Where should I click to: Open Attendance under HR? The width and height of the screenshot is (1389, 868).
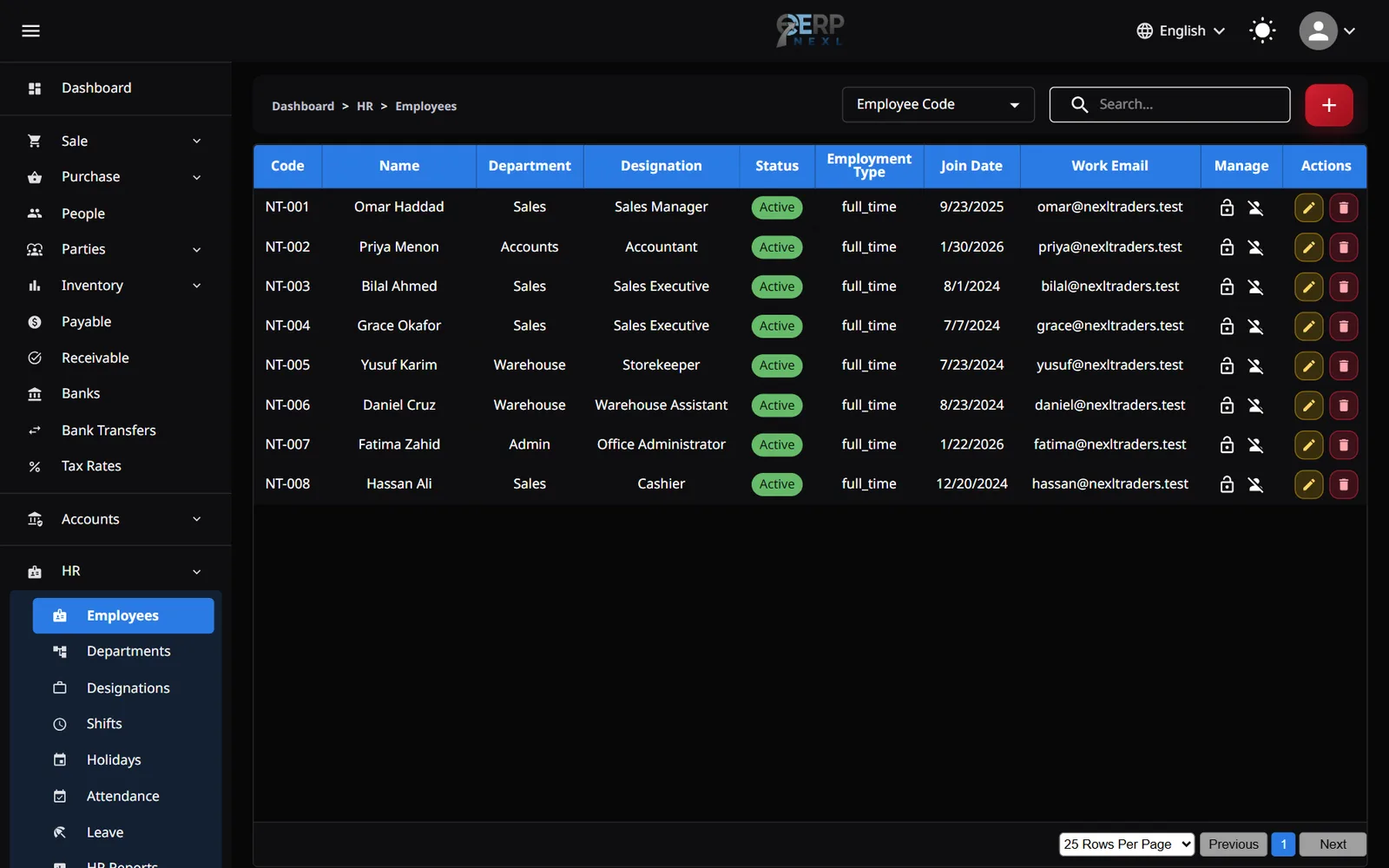123,796
